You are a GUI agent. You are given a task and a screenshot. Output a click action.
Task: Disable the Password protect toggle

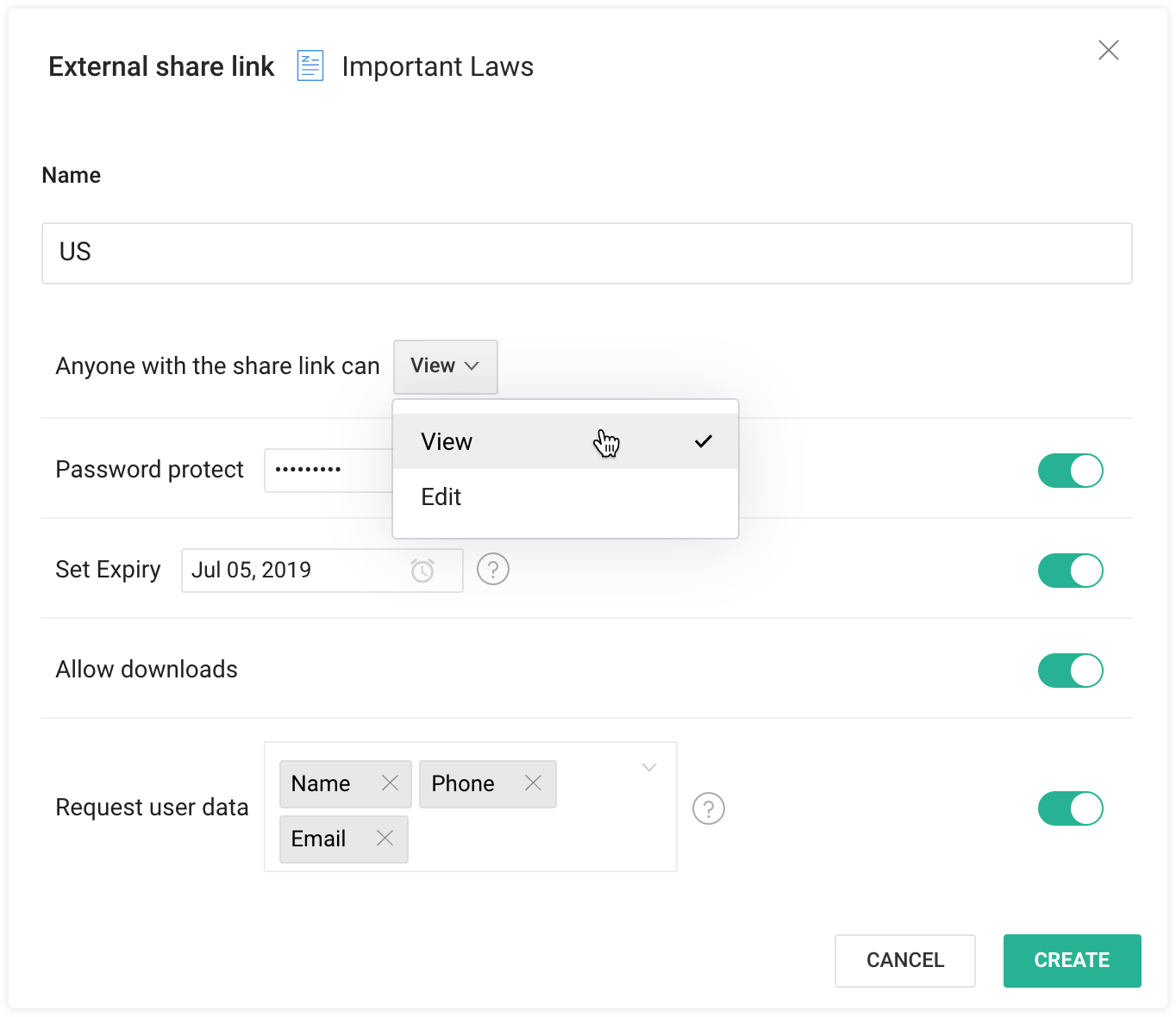tap(1070, 471)
